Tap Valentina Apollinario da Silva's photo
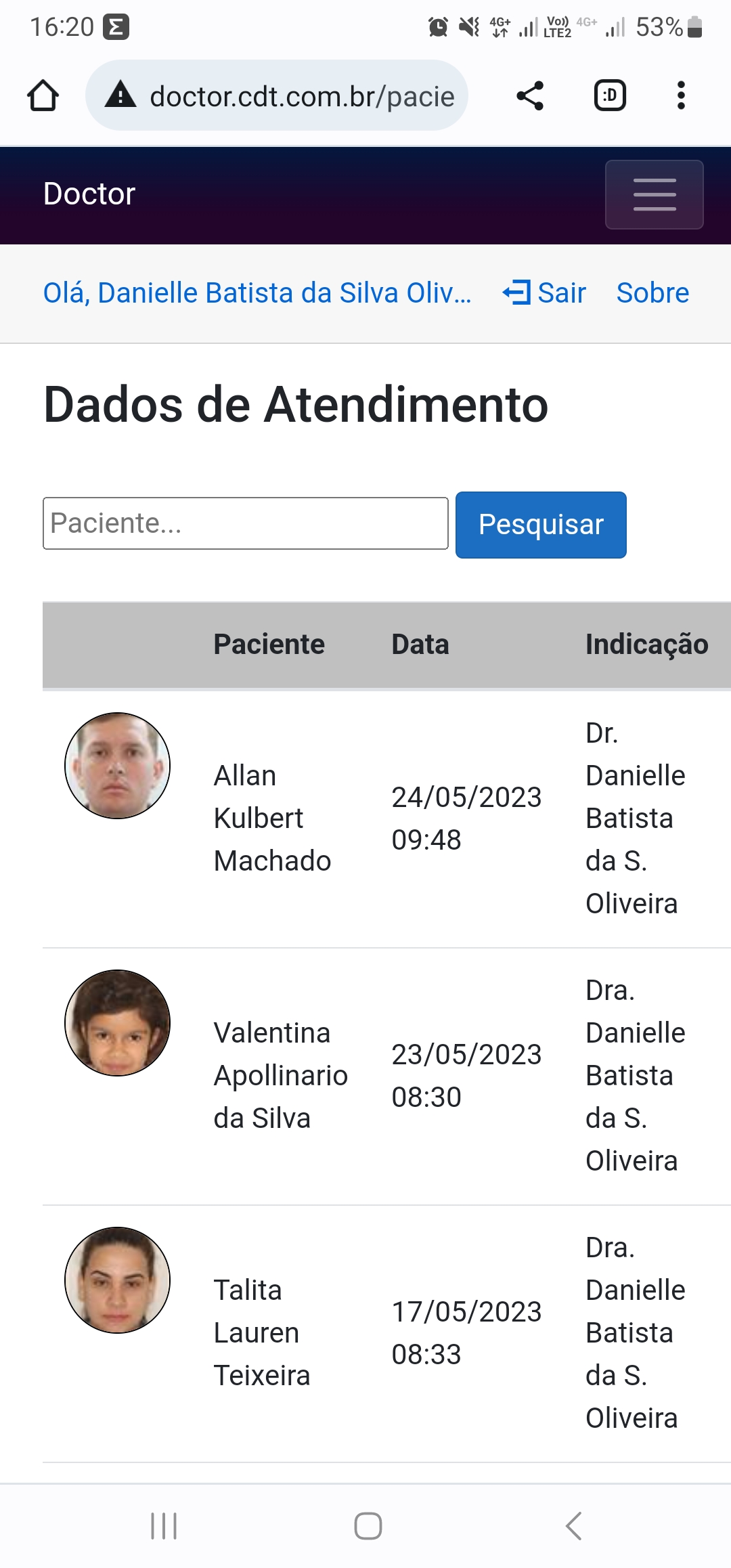The width and height of the screenshot is (731, 1568). point(117,1023)
